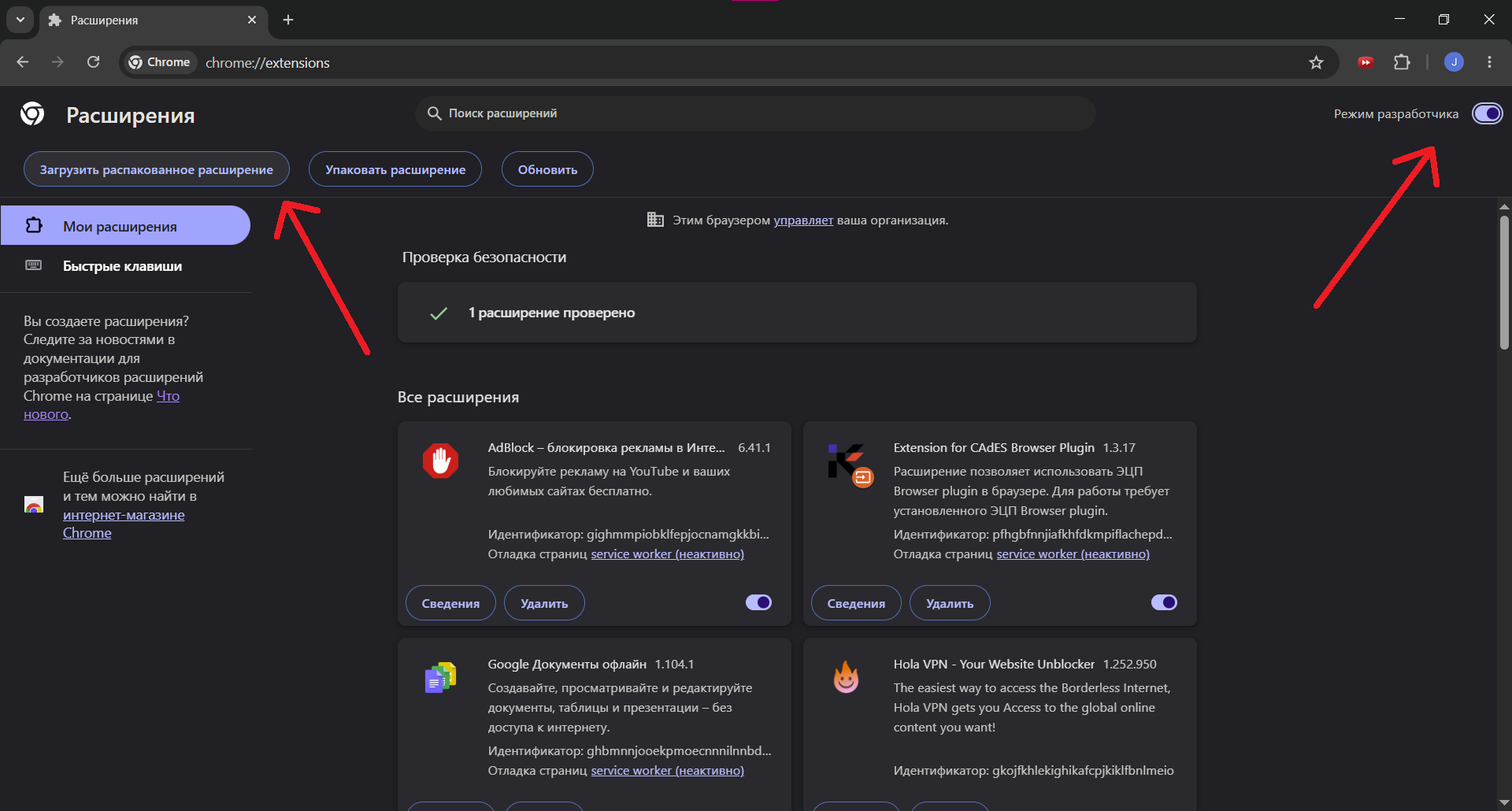1512x811 pixels.
Task: Click Загрузить распакованное расширение button
Action: pos(157,169)
